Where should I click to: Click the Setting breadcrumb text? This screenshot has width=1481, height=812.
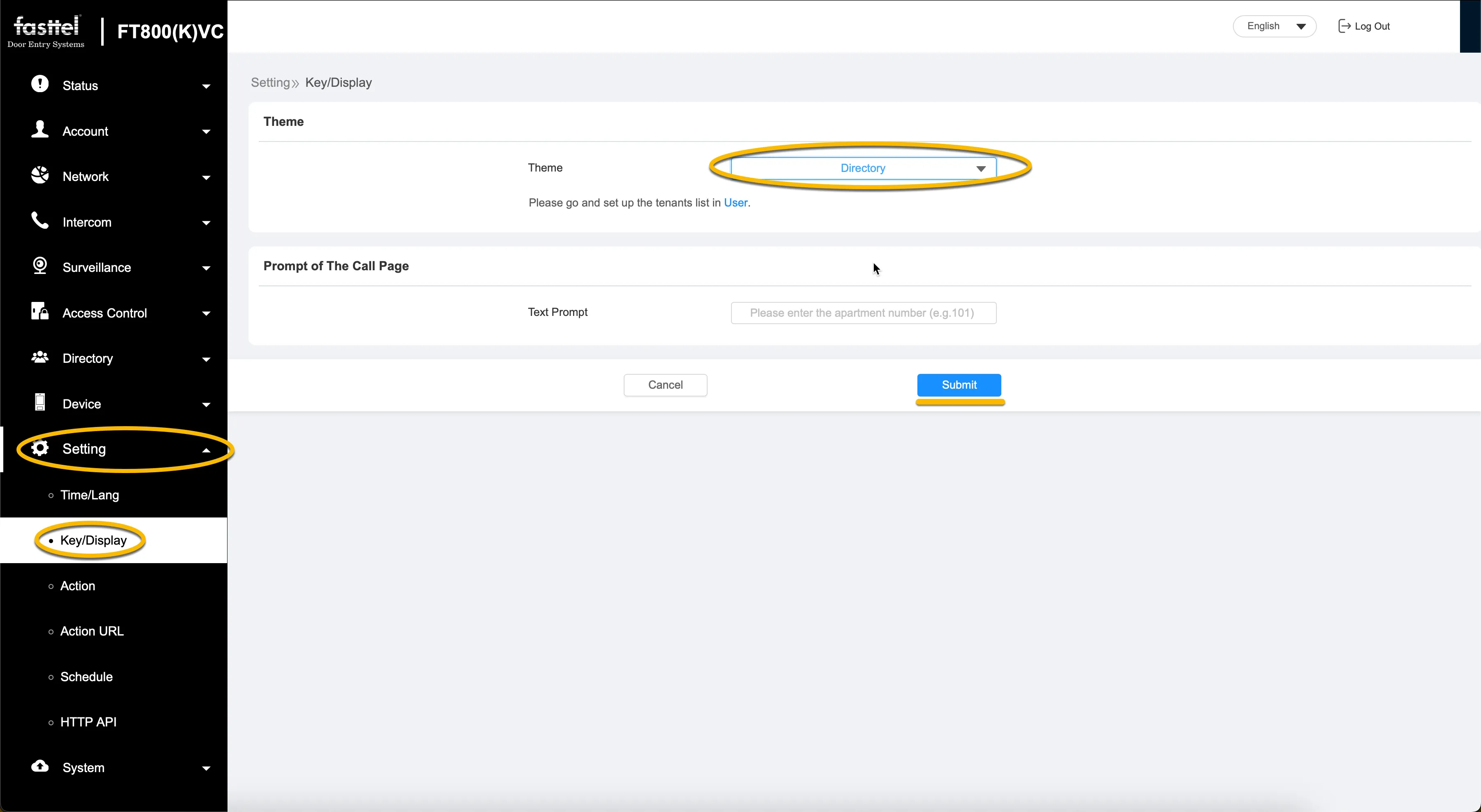270,83
